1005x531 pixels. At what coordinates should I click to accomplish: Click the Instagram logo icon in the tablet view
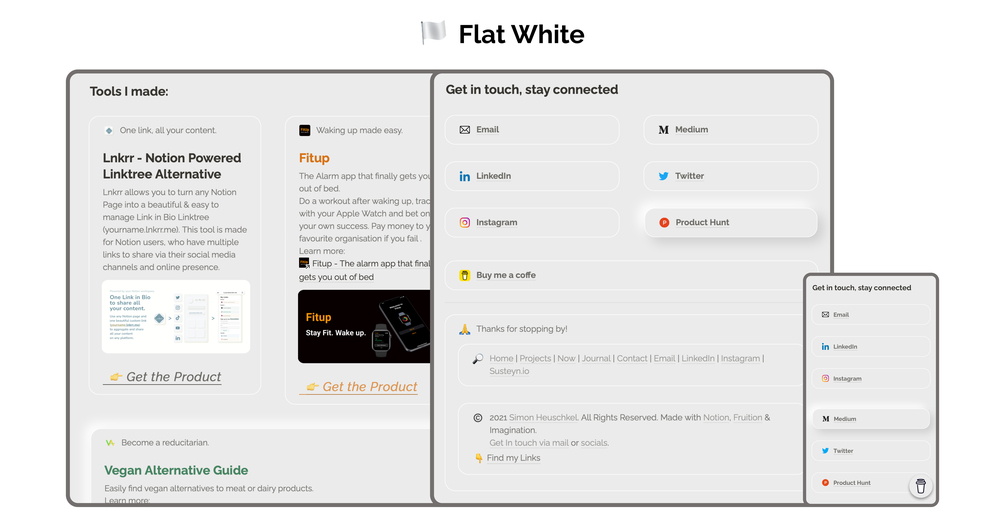click(x=465, y=223)
